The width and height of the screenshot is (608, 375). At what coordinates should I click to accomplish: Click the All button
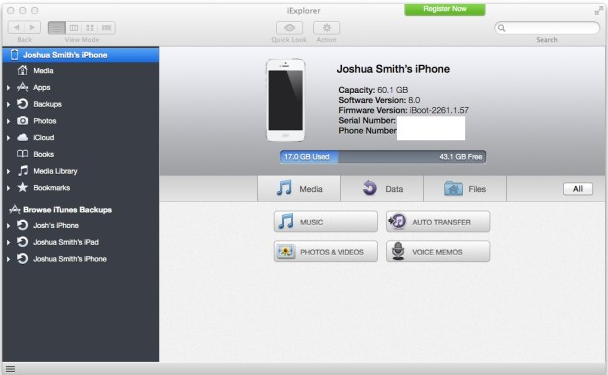click(x=578, y=188)
